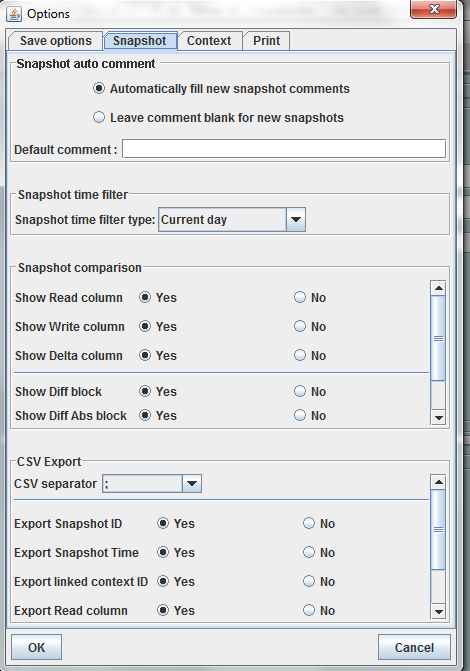Expand the CSV separator combo box
The image size is (470, 671).
(192, 484)
